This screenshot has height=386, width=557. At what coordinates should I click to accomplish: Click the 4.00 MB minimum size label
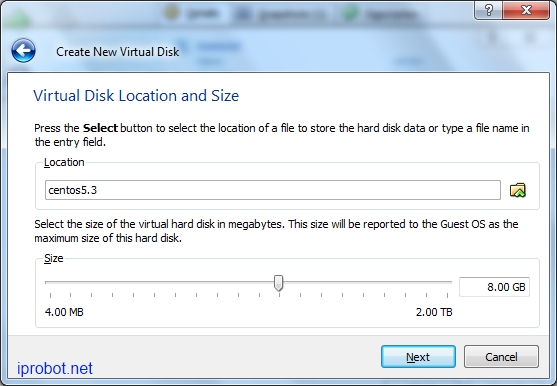64,312
